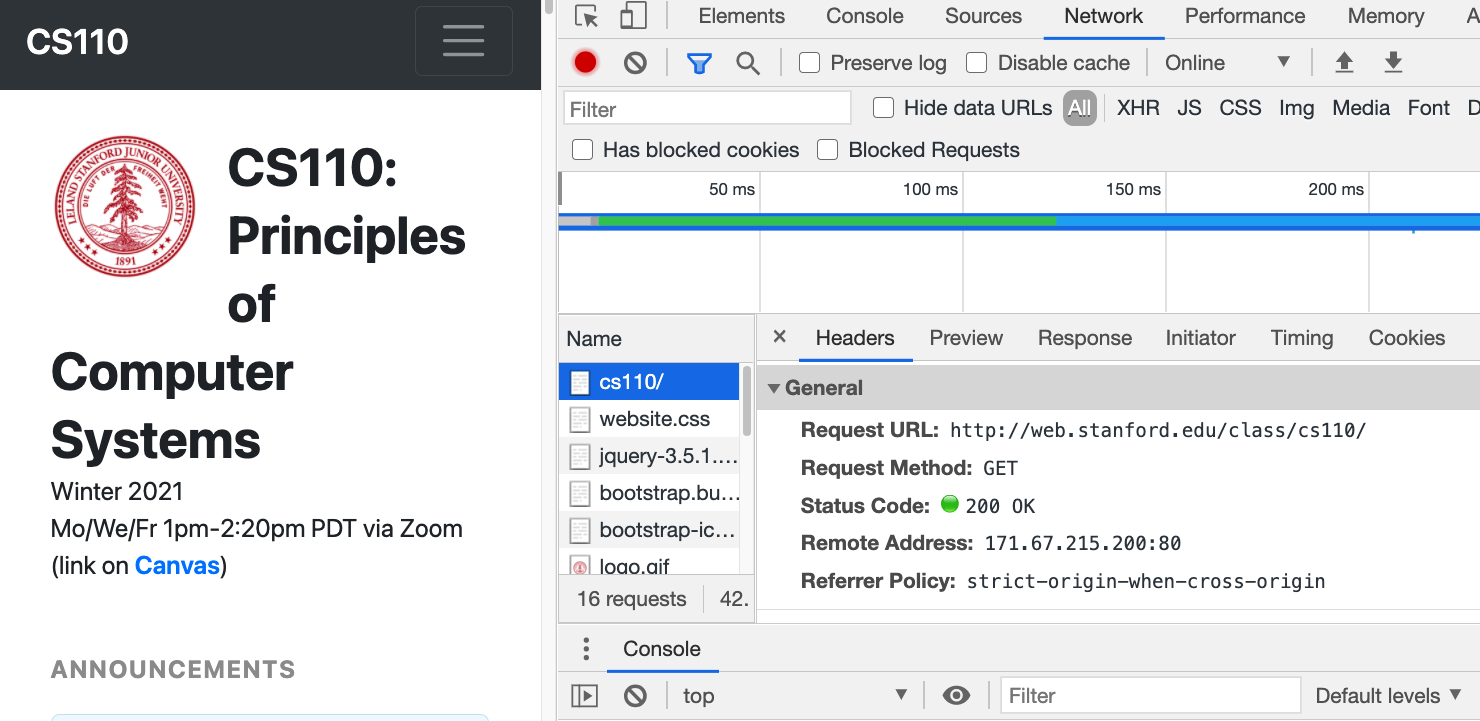Open the Initiator tab of the request
1480x721 pixels.
pos(1200,338)
